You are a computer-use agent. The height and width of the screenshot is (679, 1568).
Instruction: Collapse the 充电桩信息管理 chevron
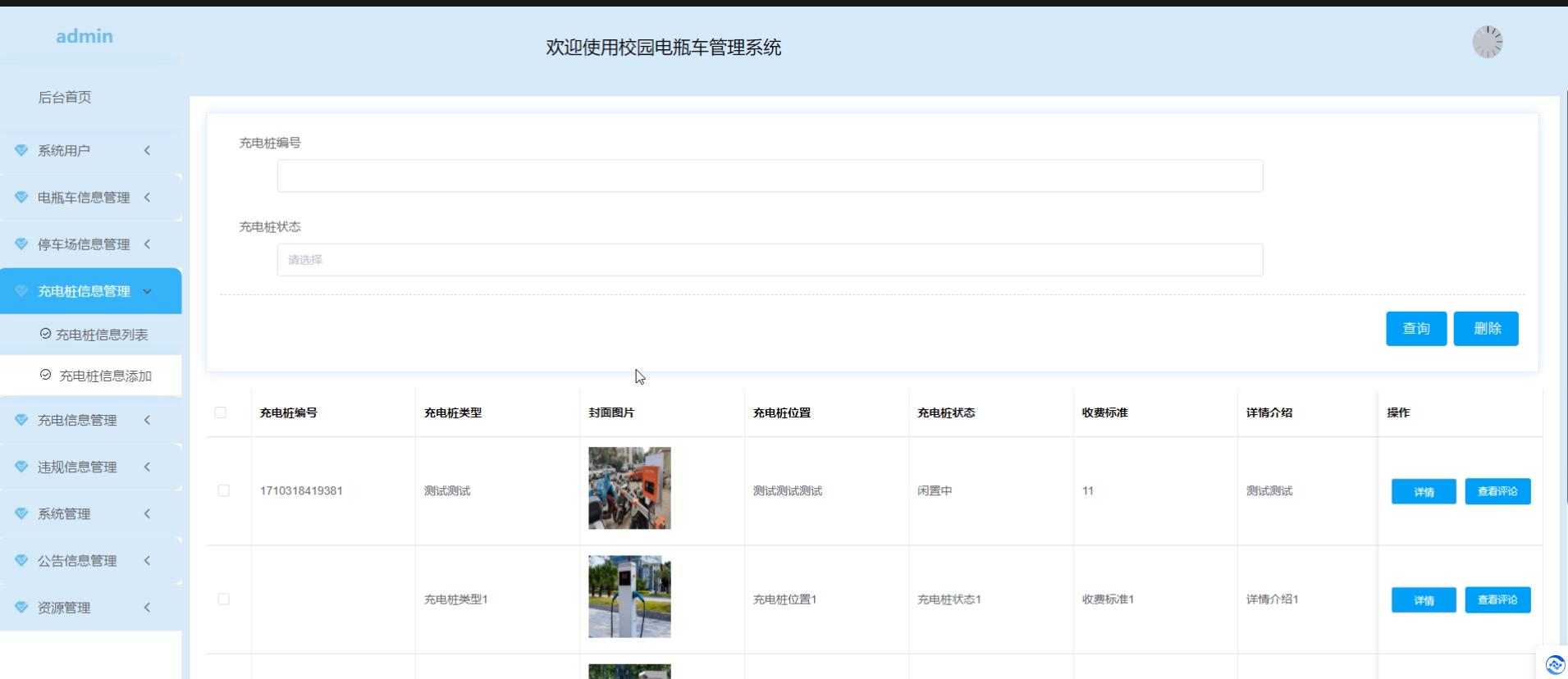[x=148, y=291]
